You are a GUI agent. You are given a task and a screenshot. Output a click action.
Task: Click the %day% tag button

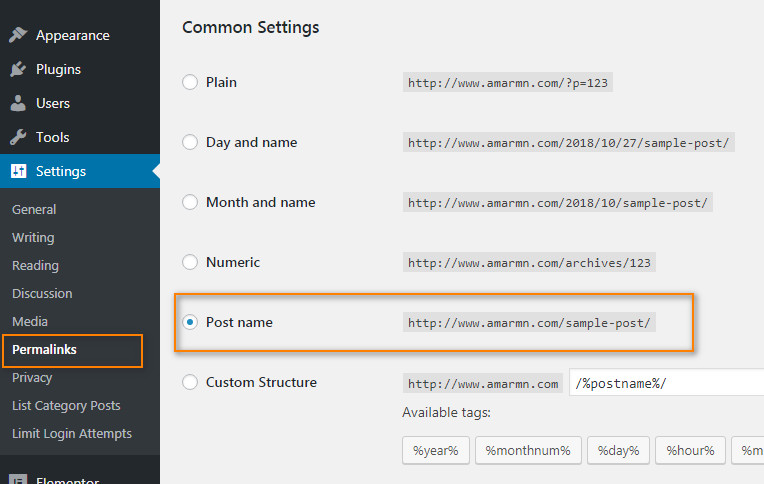[x=618, y=450]
